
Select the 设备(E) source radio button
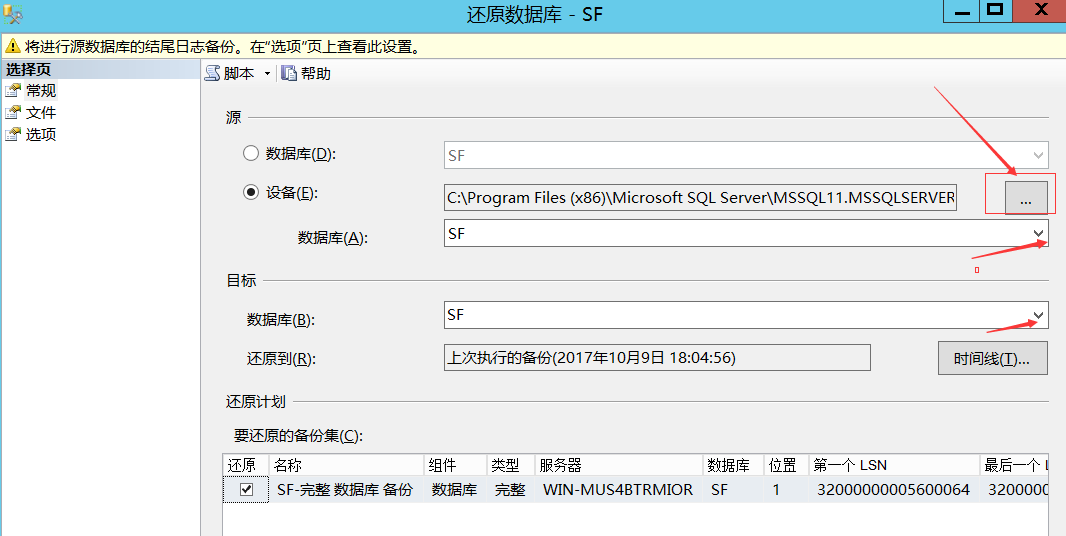click(251, 193)
